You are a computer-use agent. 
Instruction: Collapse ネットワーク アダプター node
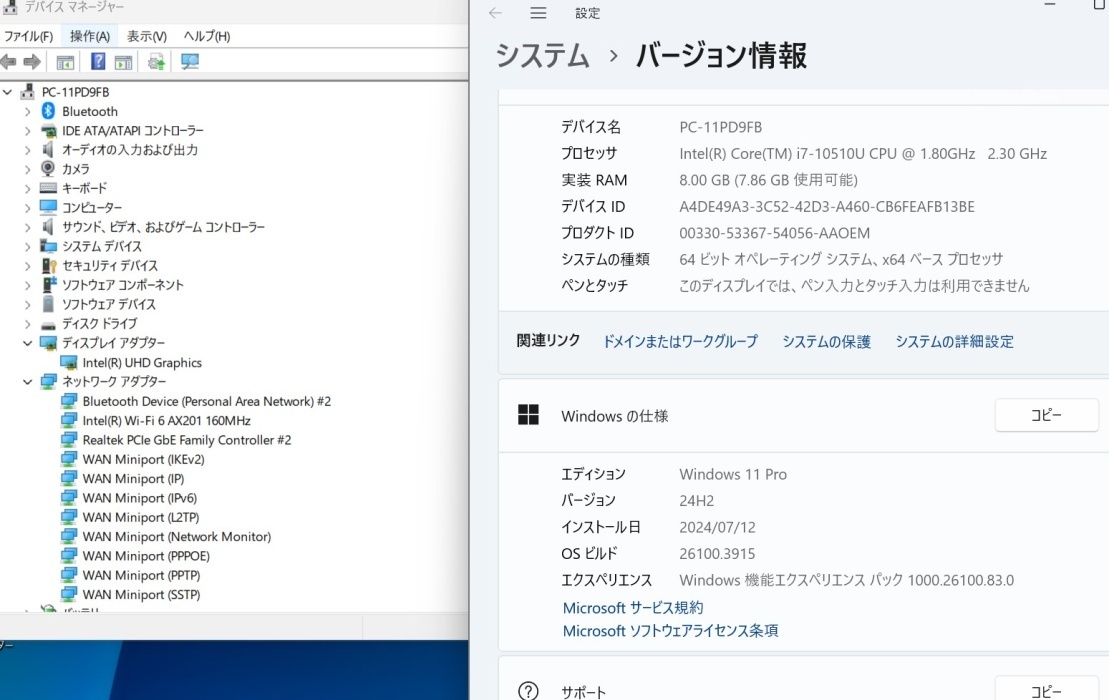28,382
